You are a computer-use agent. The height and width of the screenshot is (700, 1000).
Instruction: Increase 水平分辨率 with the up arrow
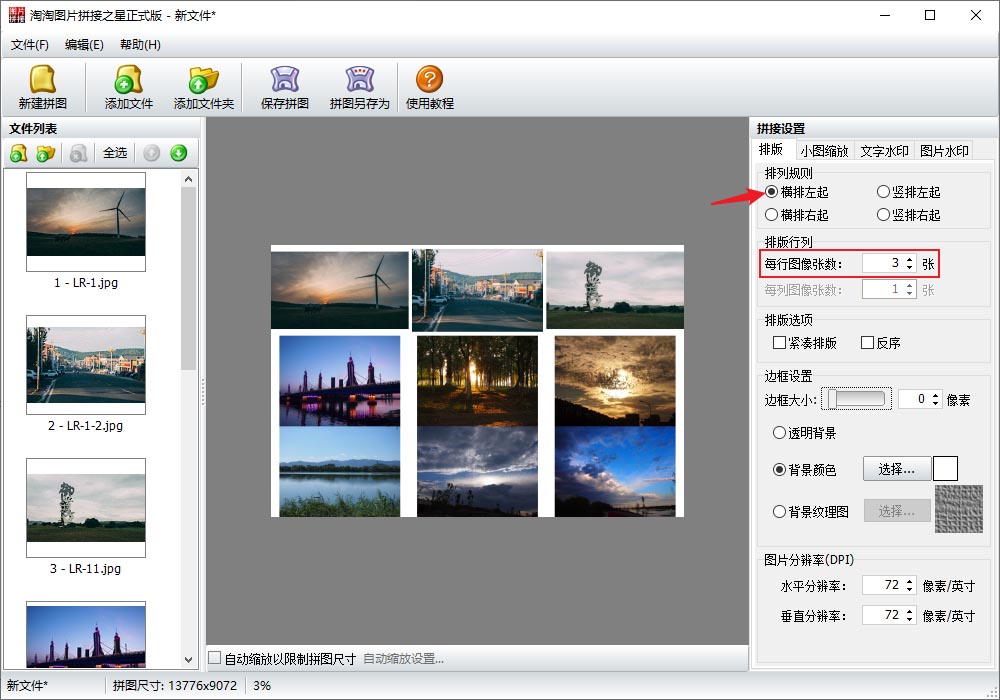click(x=909, y=581)
